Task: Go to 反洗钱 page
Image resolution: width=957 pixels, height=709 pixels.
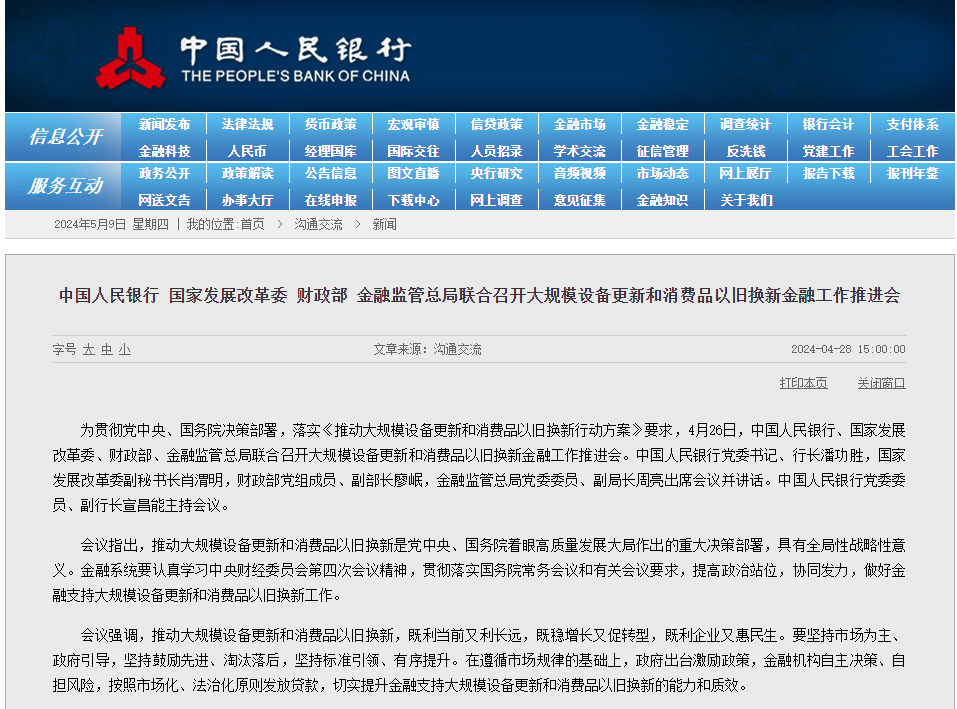Action: point(745,151)
